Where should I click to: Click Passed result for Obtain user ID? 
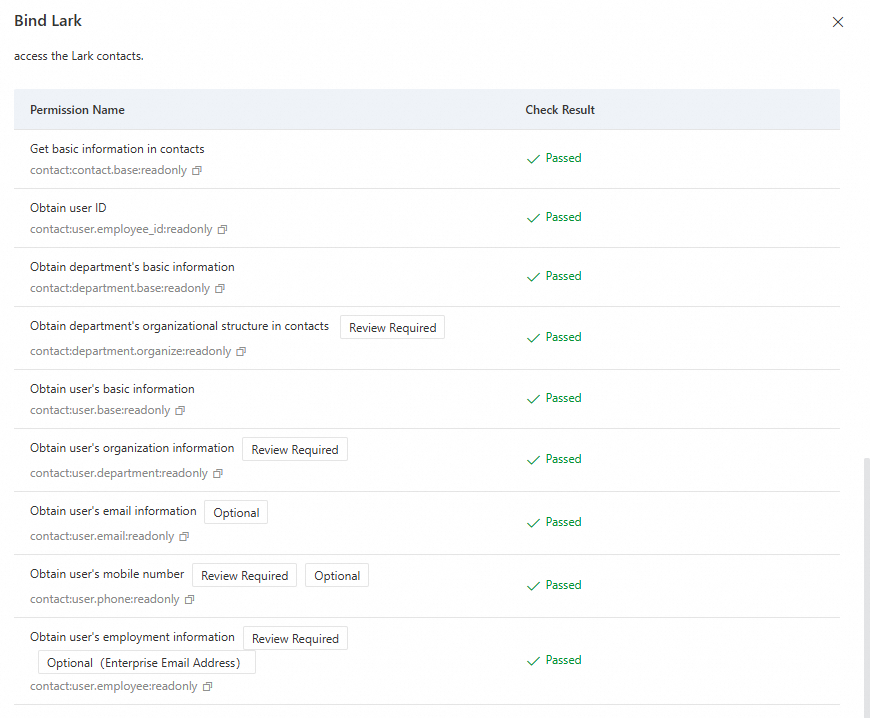click(x=554, y=217)
